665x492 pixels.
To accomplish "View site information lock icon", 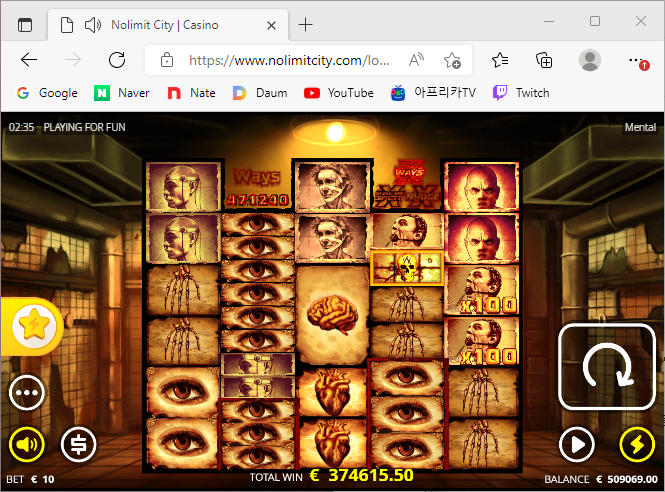I will click(167, 60).
